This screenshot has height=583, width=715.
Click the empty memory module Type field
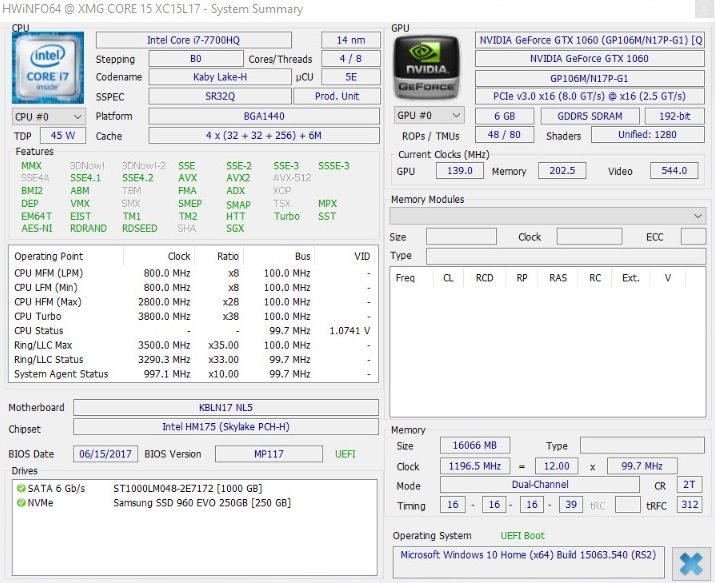coord(566,256)
